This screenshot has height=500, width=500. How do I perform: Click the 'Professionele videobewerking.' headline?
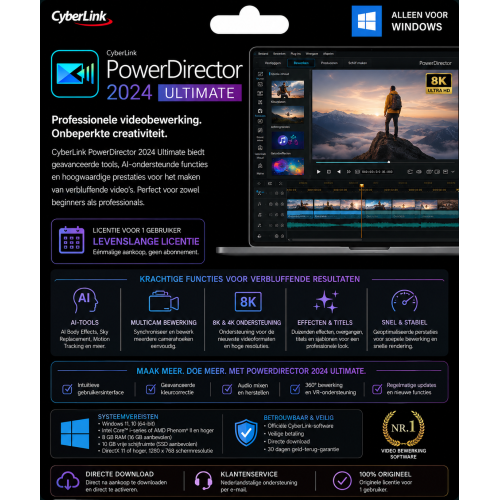pyautogui.click(x=127, y=120)
